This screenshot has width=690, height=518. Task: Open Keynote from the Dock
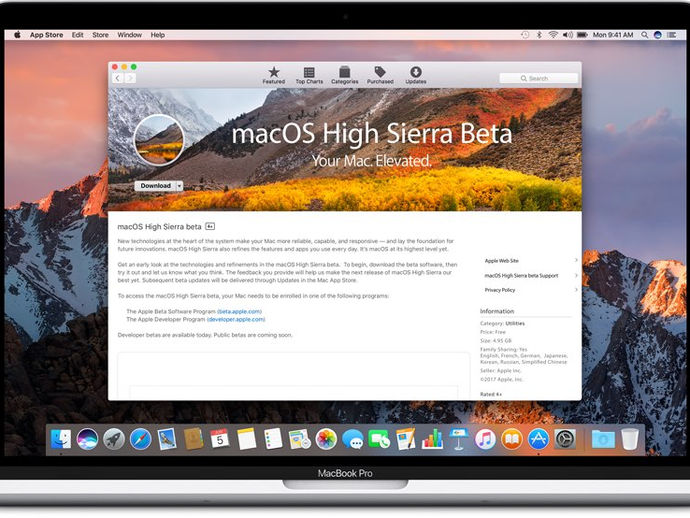tap(459, 439)
